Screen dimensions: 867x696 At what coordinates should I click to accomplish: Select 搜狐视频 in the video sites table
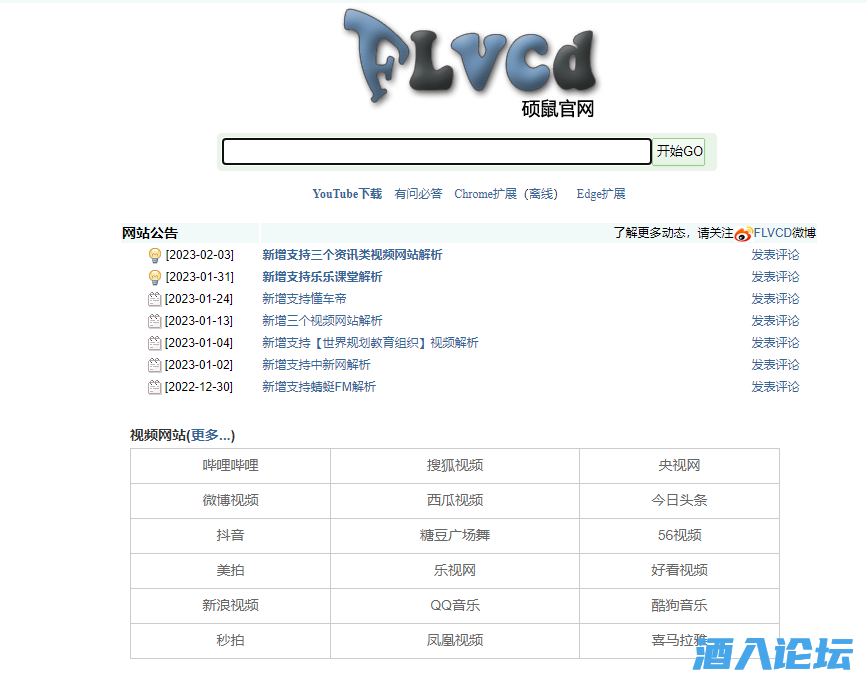pos(455,465)
